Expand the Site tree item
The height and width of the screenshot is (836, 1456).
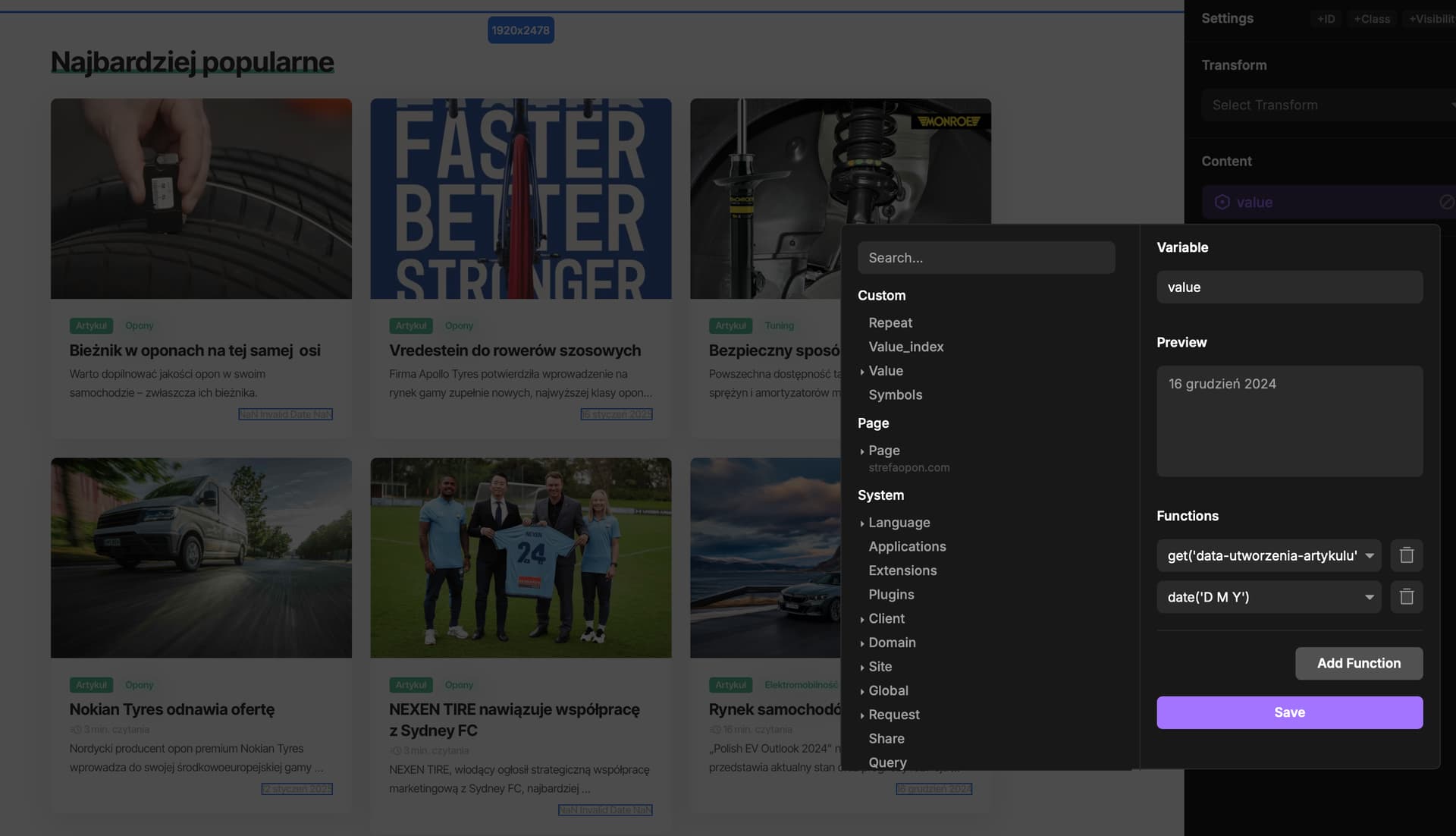coord(862,667)
